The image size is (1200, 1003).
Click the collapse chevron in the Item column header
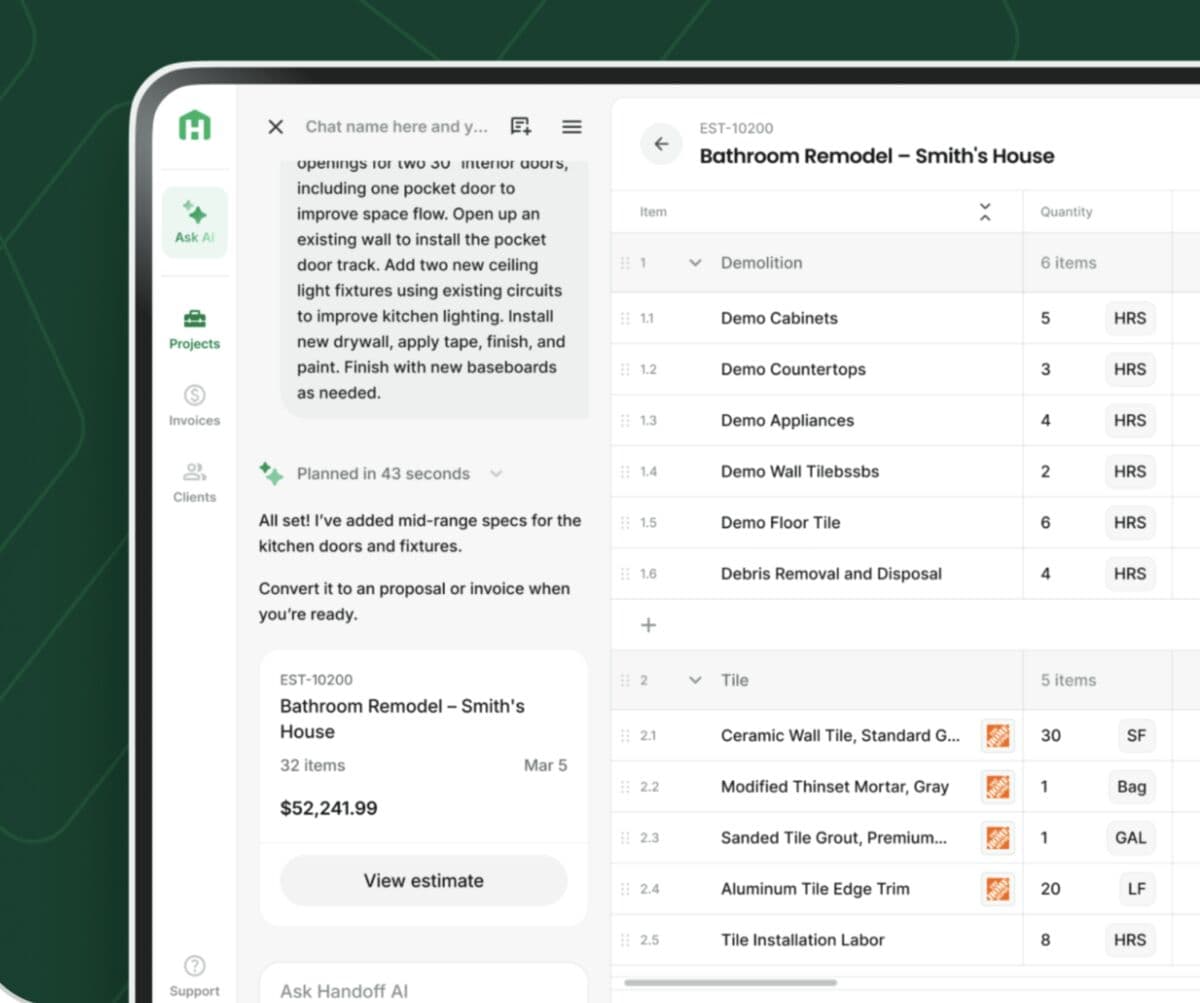click(985, 211)
